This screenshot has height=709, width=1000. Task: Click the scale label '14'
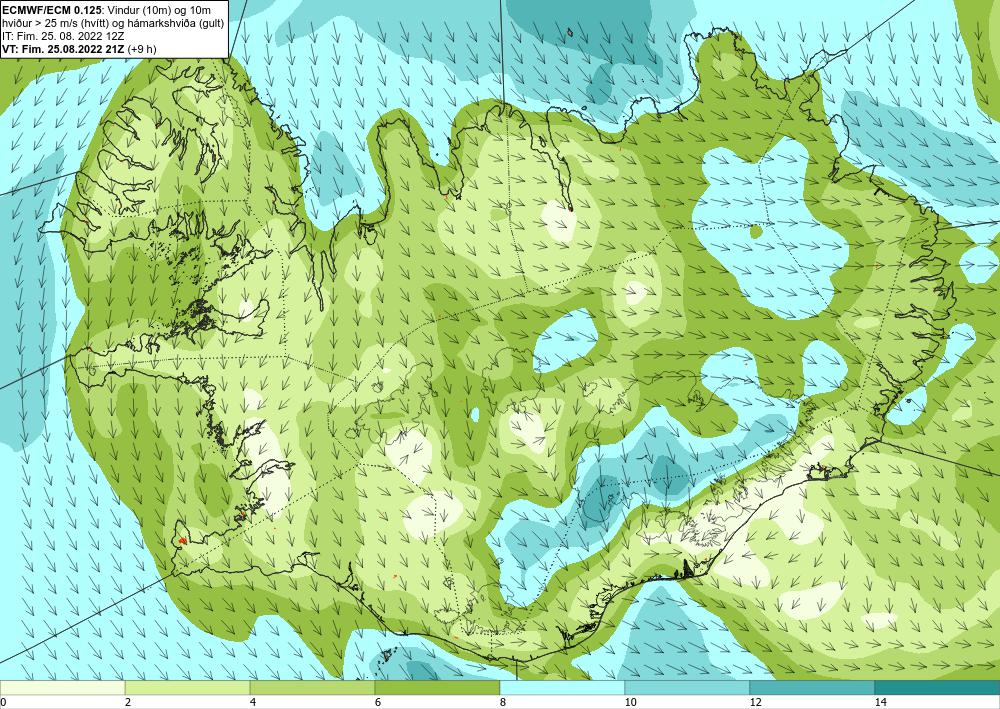click(x=881, y=702)
